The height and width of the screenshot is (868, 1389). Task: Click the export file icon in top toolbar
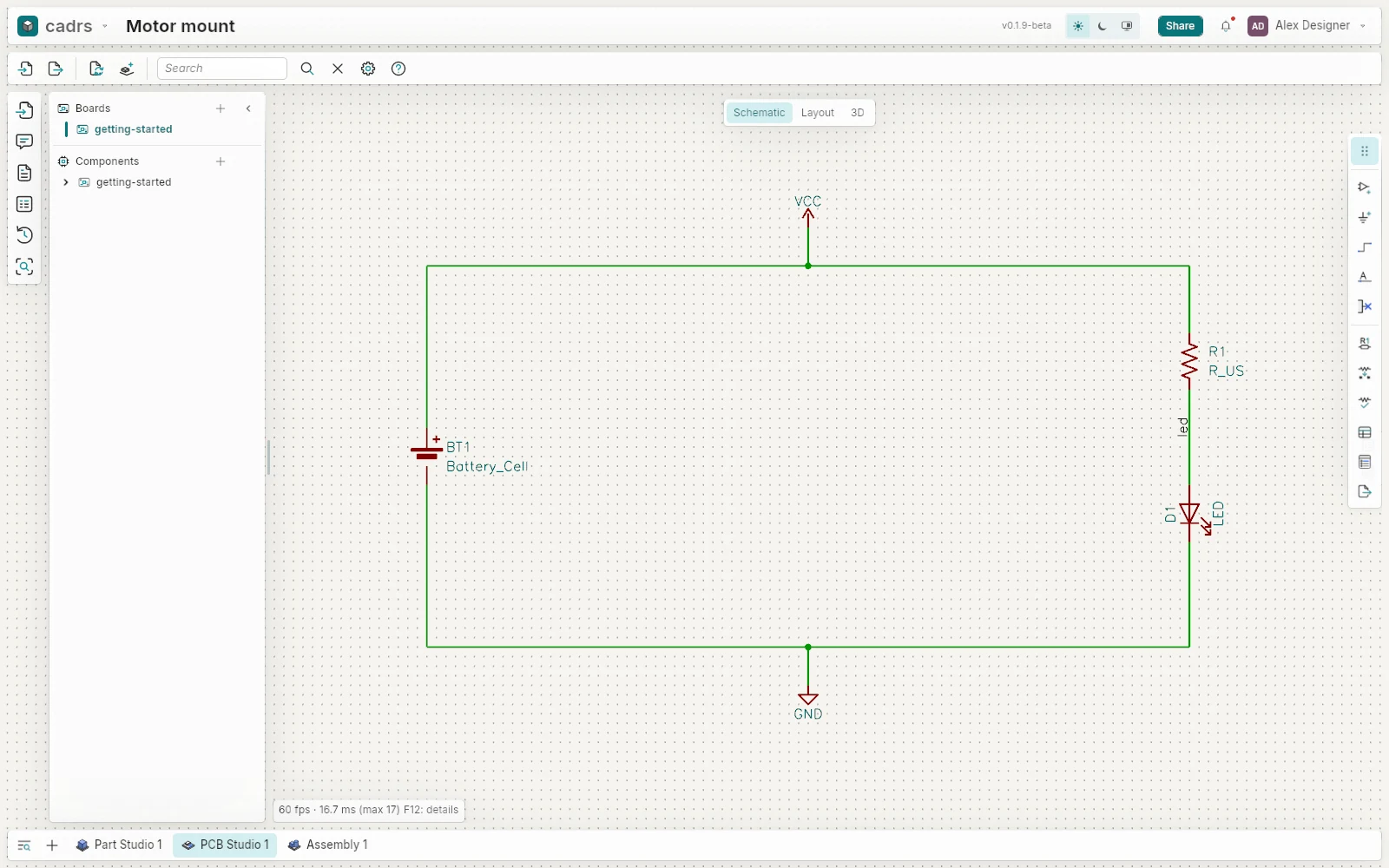[x=56, y=69]
